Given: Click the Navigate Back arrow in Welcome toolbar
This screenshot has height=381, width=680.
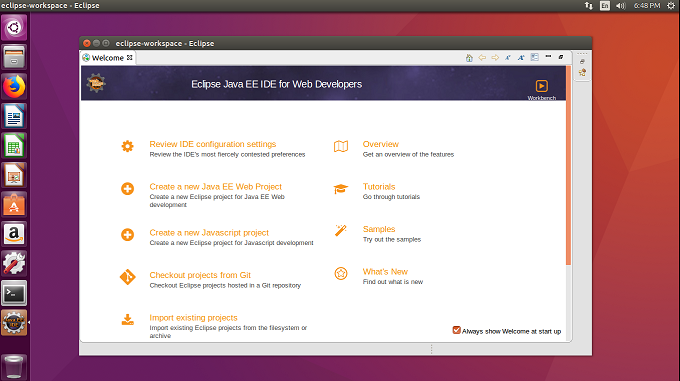Looking at the screenshot, I should coord(482,58).
